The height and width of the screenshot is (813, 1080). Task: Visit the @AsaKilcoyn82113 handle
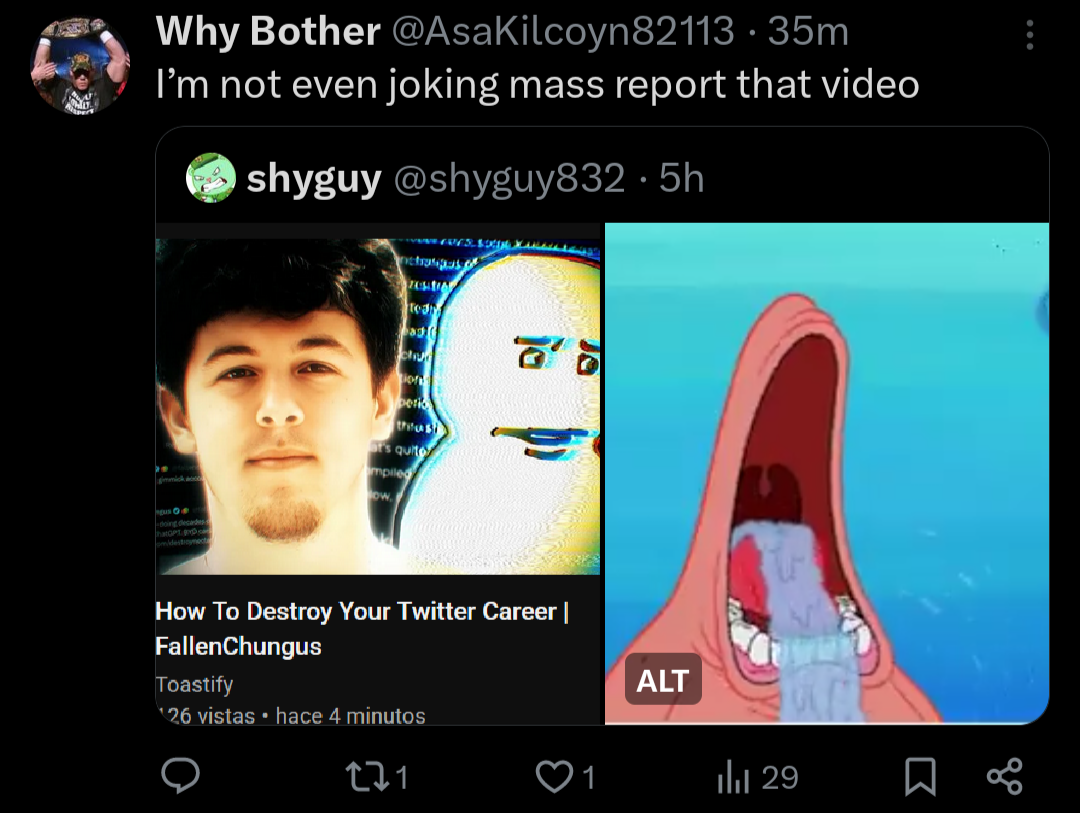coord(563,31)
